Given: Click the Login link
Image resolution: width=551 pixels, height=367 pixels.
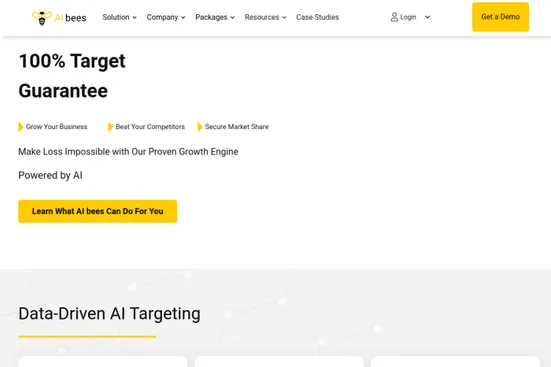Looking at the screenshot, I should 408,17.
